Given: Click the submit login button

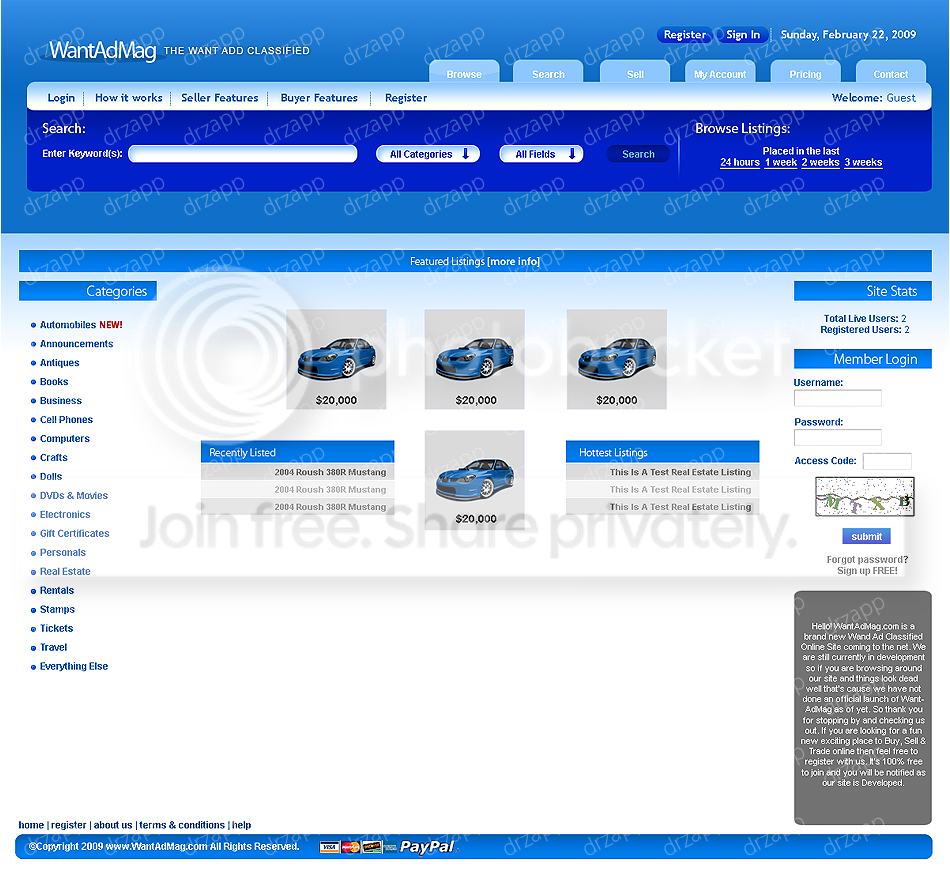Looking at the screenshot, I should click(866, 536).
